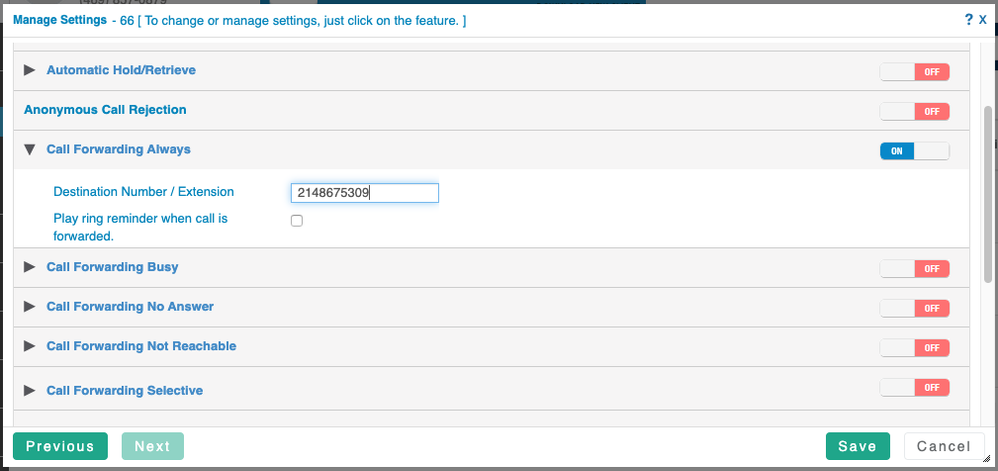Turn off Call Forwarding Always toggle
The width and height of the screenshot is (998, 471).
coord(914,151)
